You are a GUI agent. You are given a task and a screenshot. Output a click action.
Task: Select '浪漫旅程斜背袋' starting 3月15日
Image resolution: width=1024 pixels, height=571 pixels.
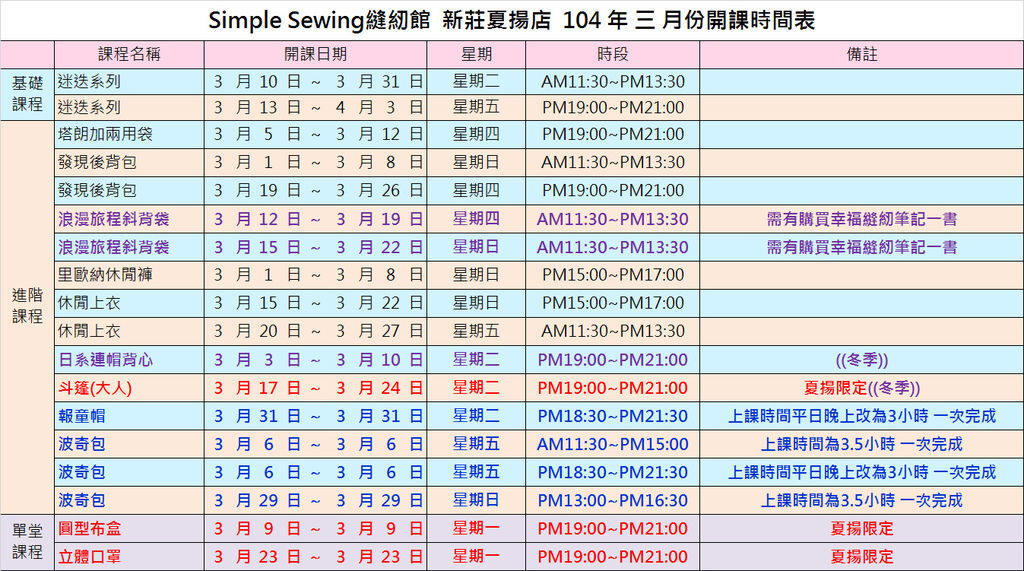click(x=114, y=247)
